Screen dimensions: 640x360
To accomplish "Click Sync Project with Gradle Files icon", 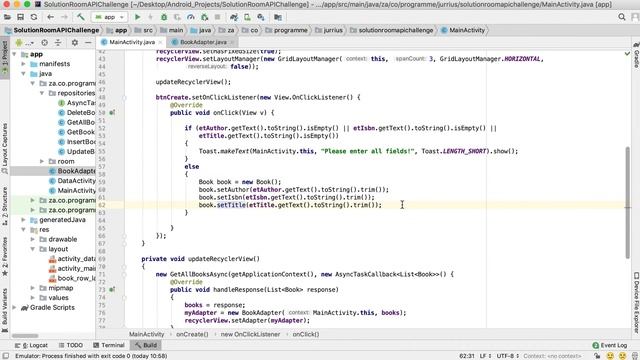I will point(234,17).
